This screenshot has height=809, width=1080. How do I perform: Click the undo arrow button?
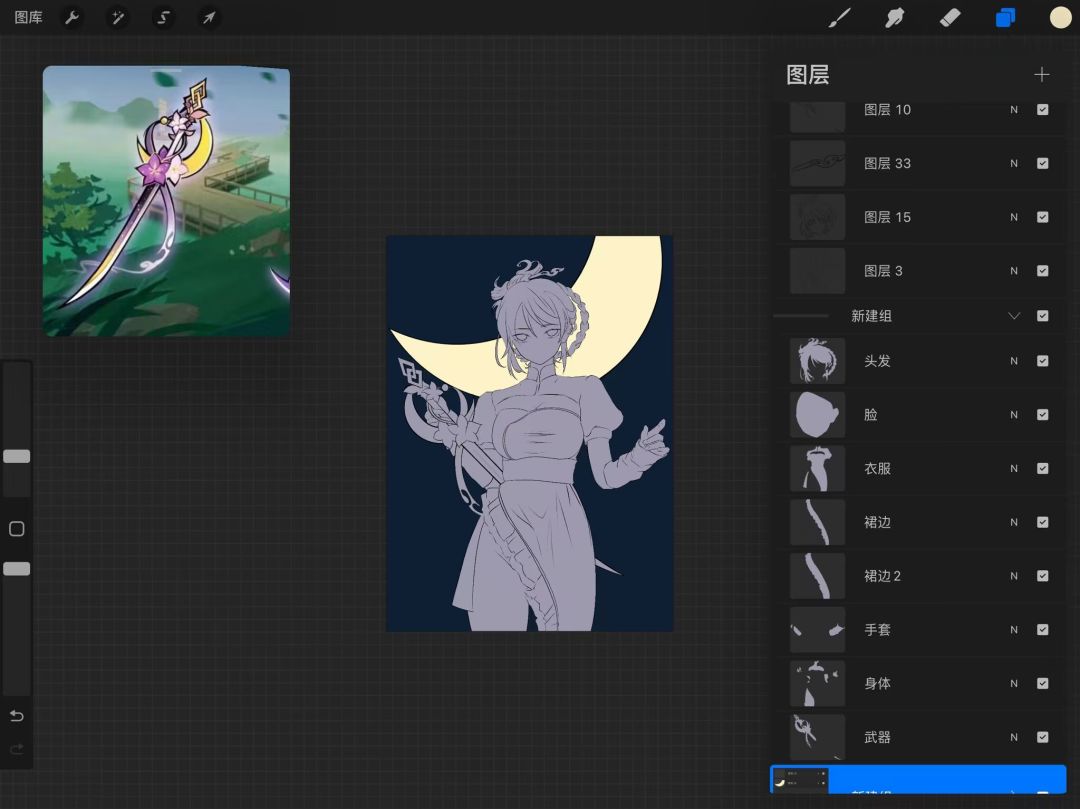17,716
